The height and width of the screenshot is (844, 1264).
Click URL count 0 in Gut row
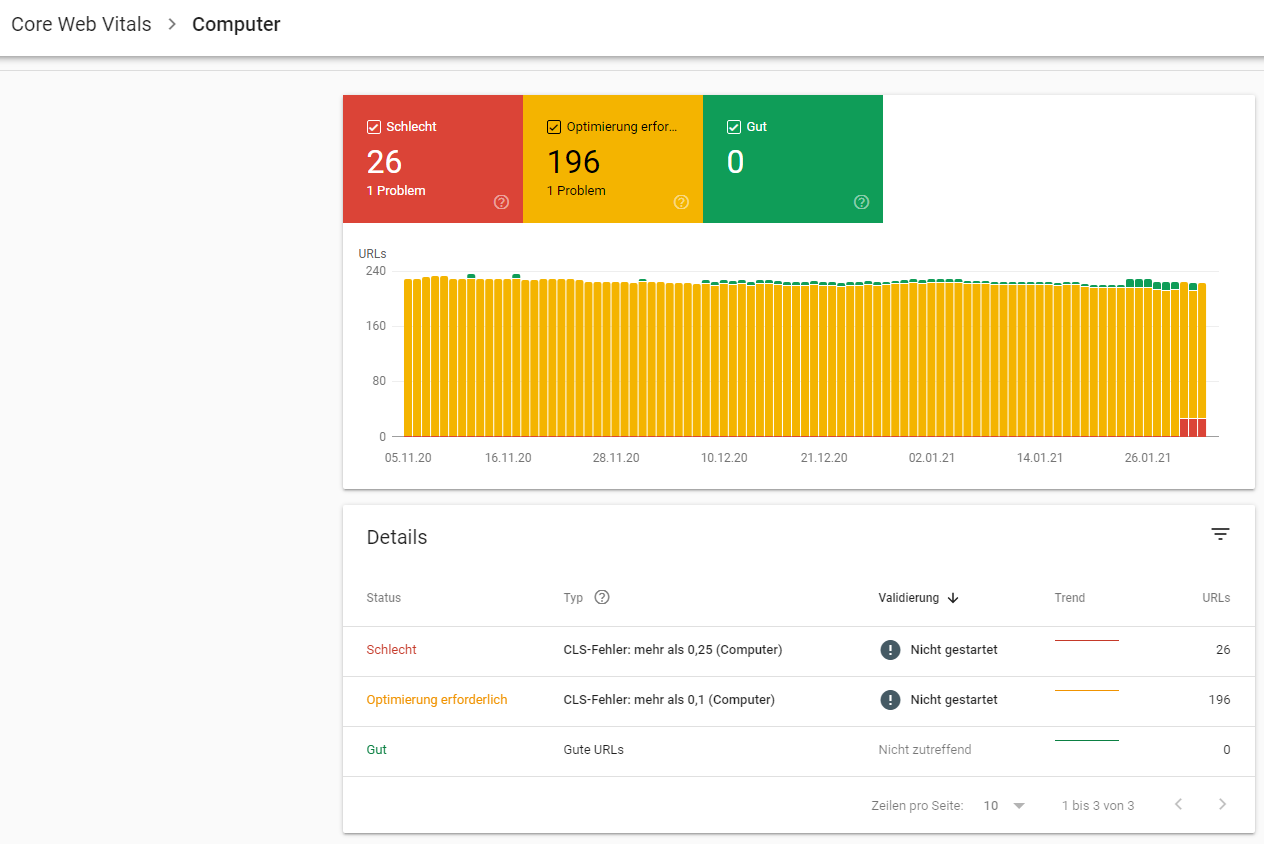coord(1227,750)
